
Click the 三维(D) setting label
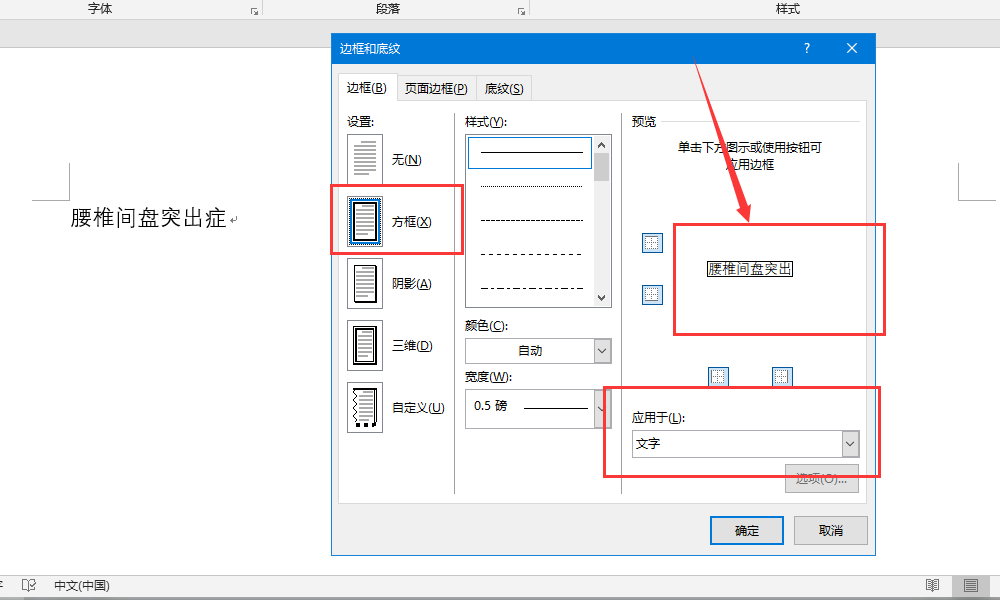tap(412, 346)
